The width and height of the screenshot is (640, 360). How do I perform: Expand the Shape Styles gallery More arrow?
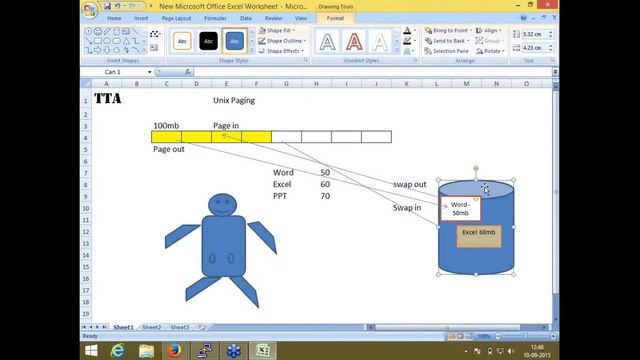click(252, 50)
